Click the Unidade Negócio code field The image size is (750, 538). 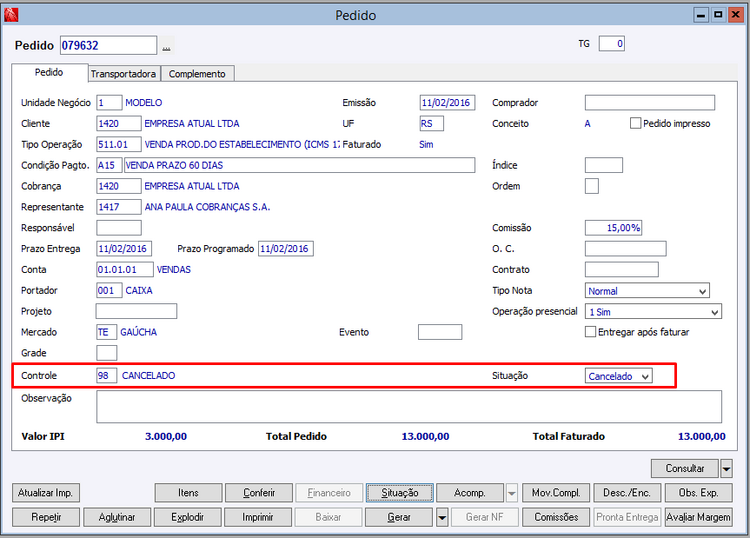click(109, 103)
